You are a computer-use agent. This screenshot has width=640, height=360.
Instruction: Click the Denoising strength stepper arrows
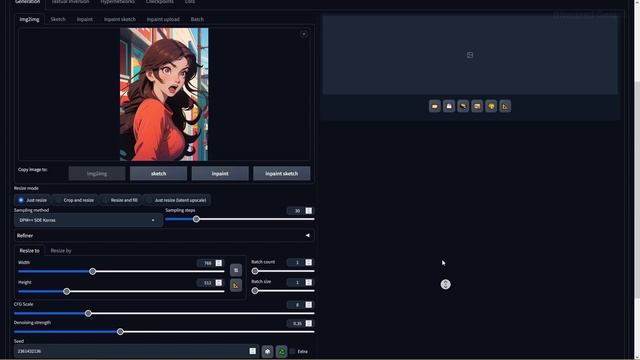click(x=309, y=323)
